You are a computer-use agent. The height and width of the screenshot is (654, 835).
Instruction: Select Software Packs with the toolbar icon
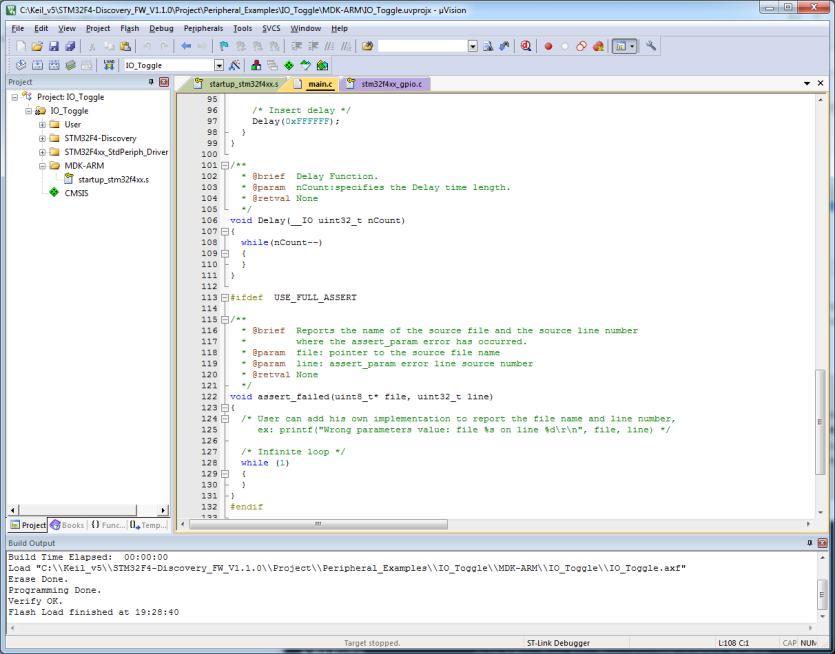pos(306,65)
